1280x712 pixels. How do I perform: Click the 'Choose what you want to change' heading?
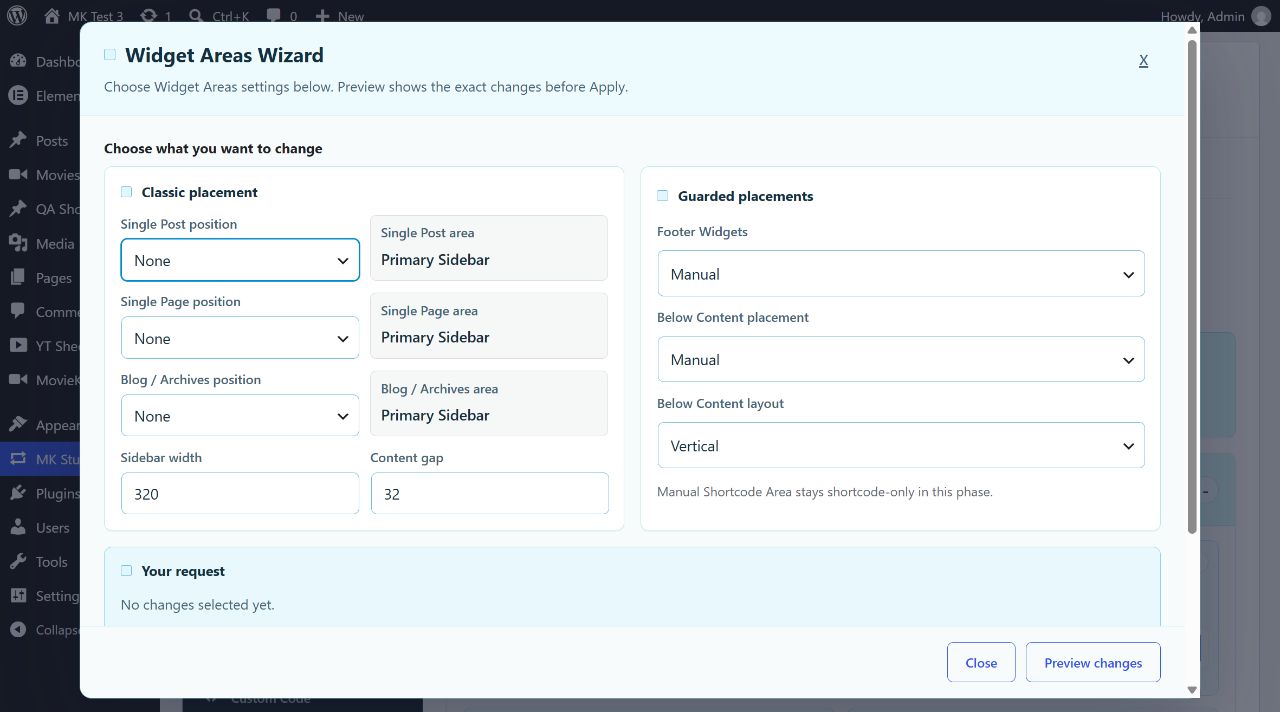(213, 148)
